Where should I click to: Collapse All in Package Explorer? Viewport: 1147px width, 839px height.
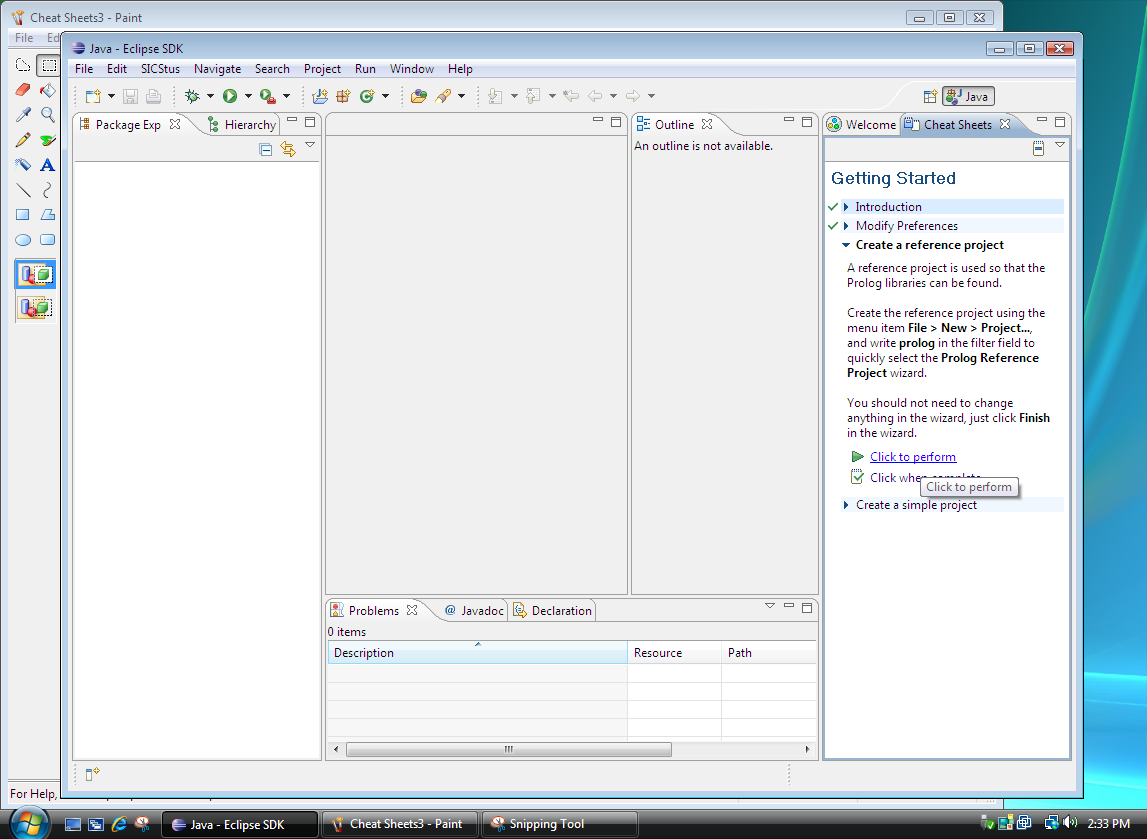click(x=266, y=149)
